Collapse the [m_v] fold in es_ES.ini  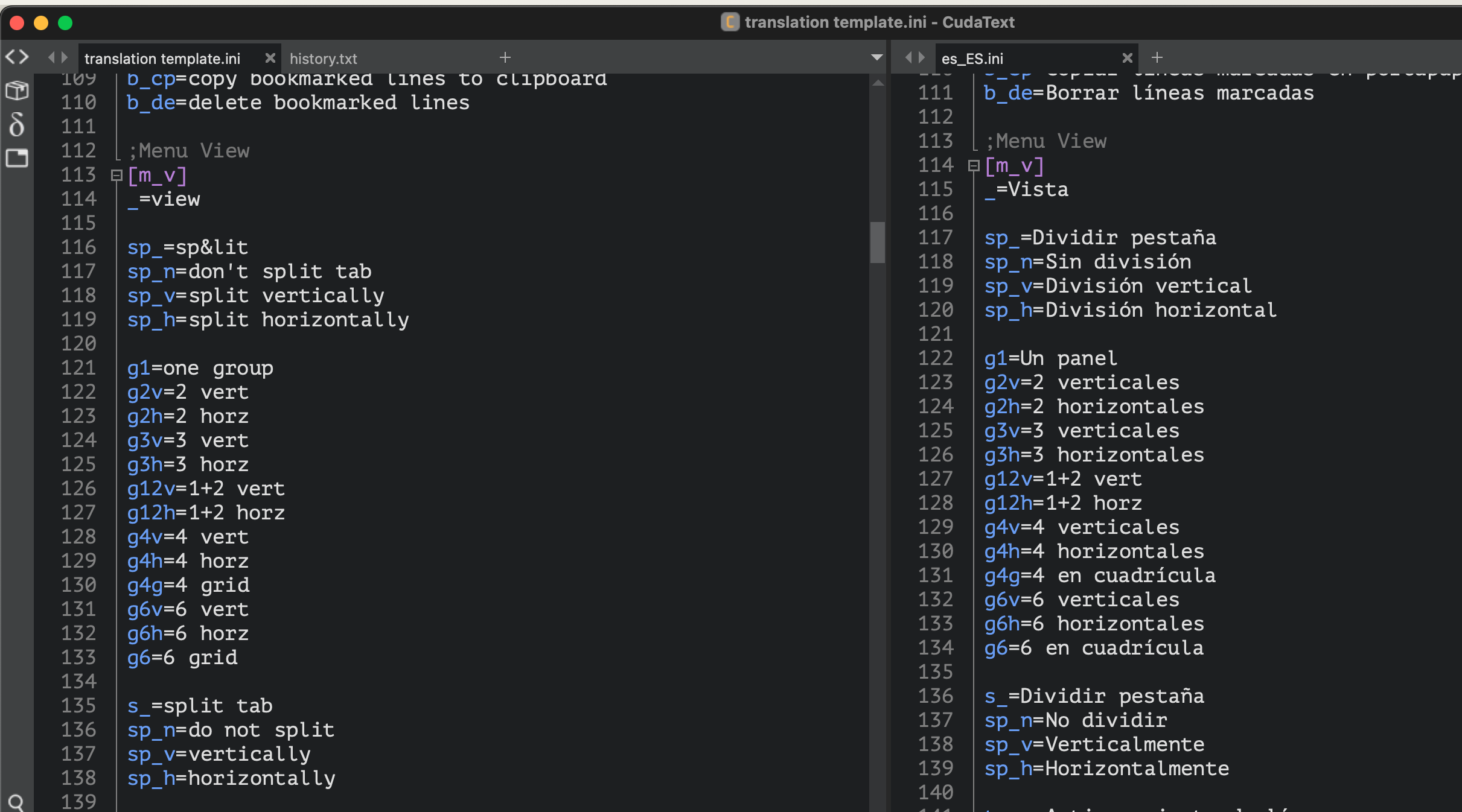click(x=973, y=166)
